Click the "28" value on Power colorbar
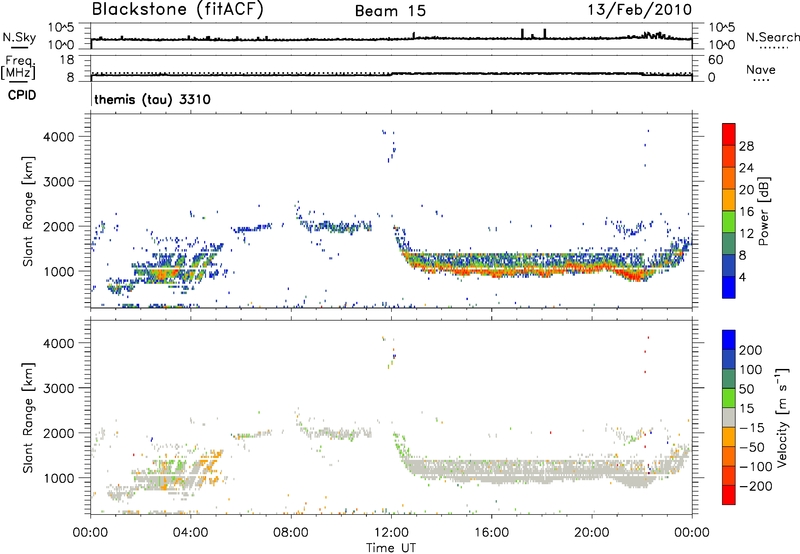 pos(746,146)
